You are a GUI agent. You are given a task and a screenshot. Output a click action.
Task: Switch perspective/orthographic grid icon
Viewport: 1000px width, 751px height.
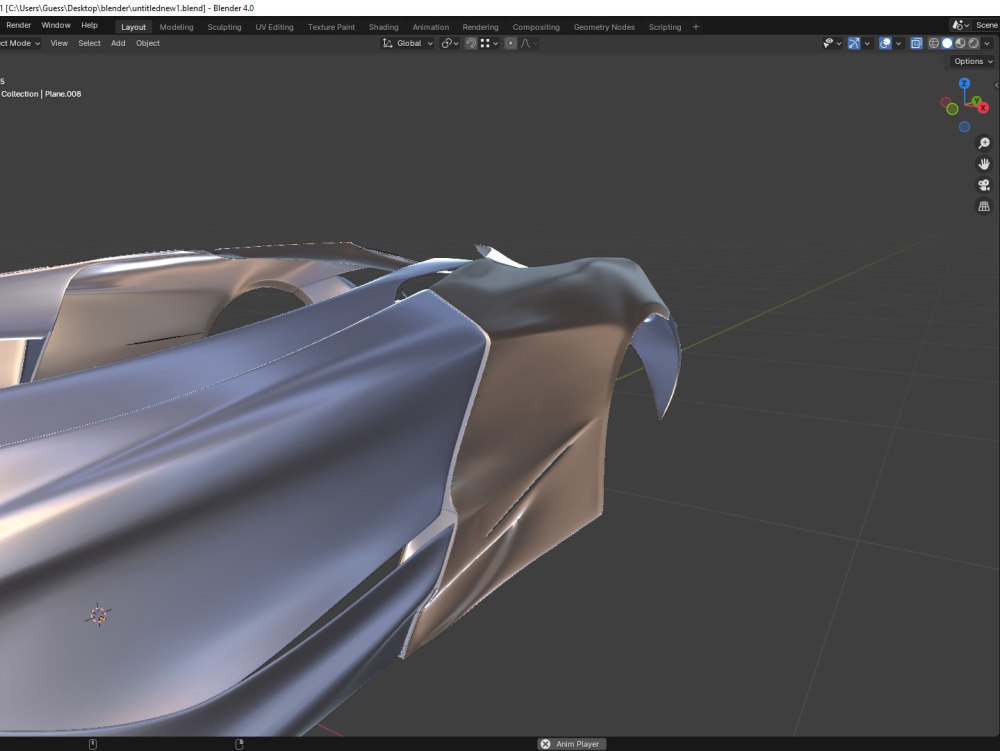pyautogui.click(x=984, y=206)
